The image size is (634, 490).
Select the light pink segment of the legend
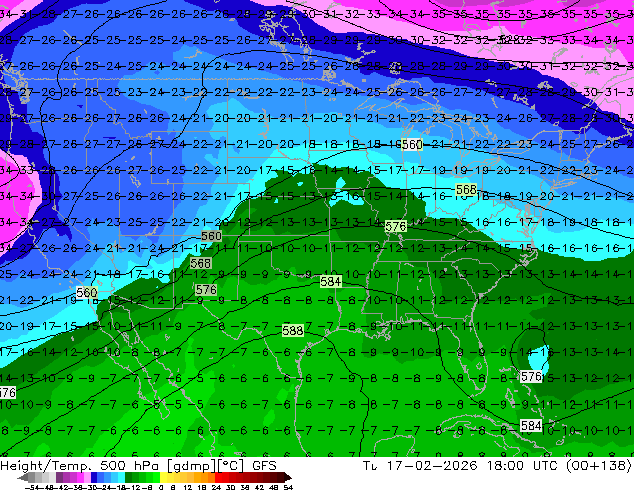(x=87, y=477)
